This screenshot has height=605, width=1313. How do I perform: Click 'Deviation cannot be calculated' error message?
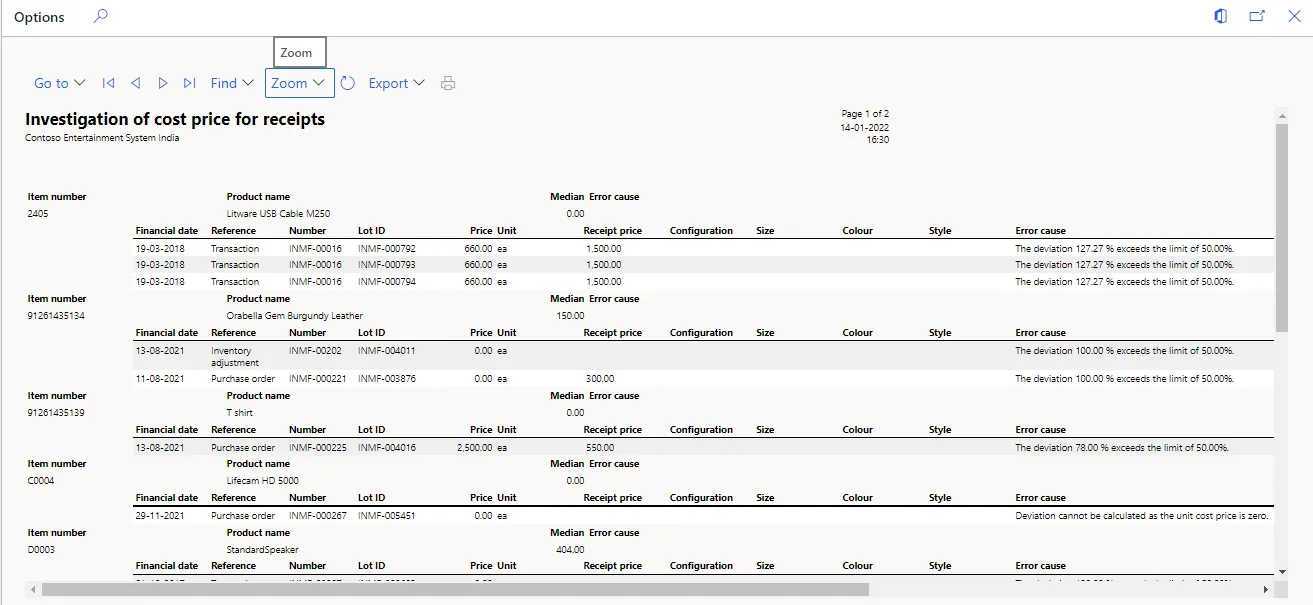(x=1141, y=515)
